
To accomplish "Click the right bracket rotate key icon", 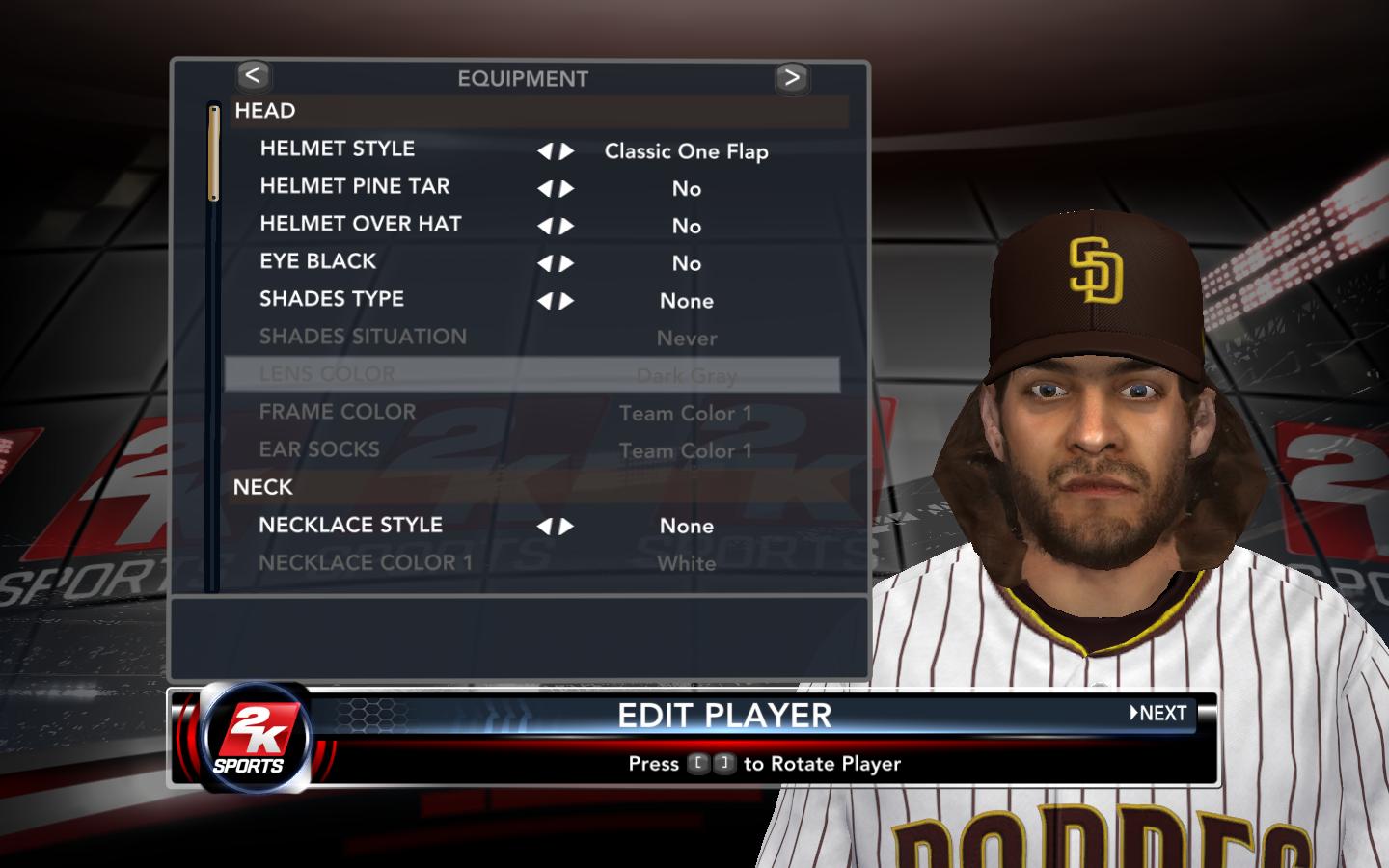I will pyautogui.click(x=724, y=764).
